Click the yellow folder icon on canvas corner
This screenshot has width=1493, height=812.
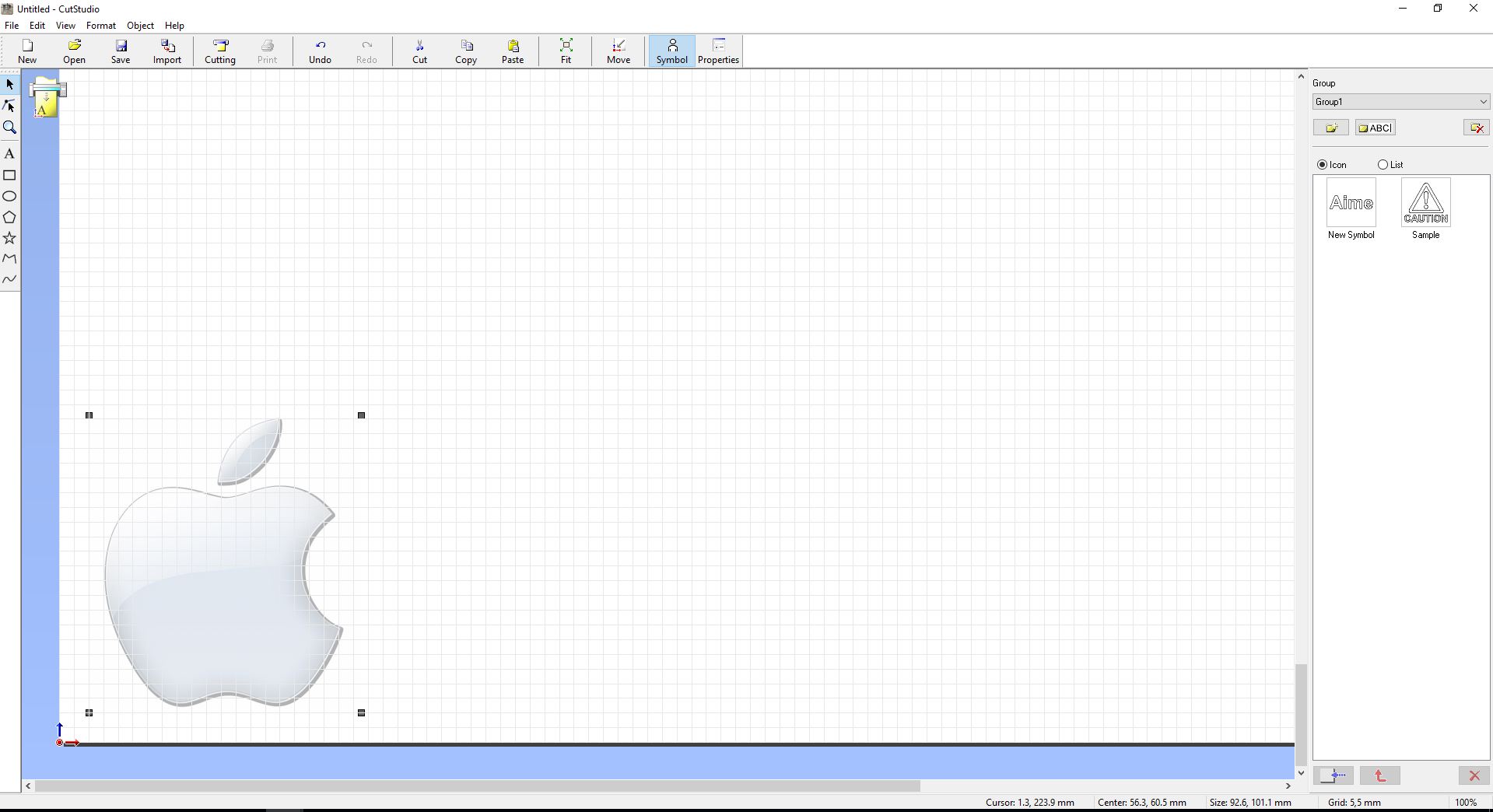47,97
